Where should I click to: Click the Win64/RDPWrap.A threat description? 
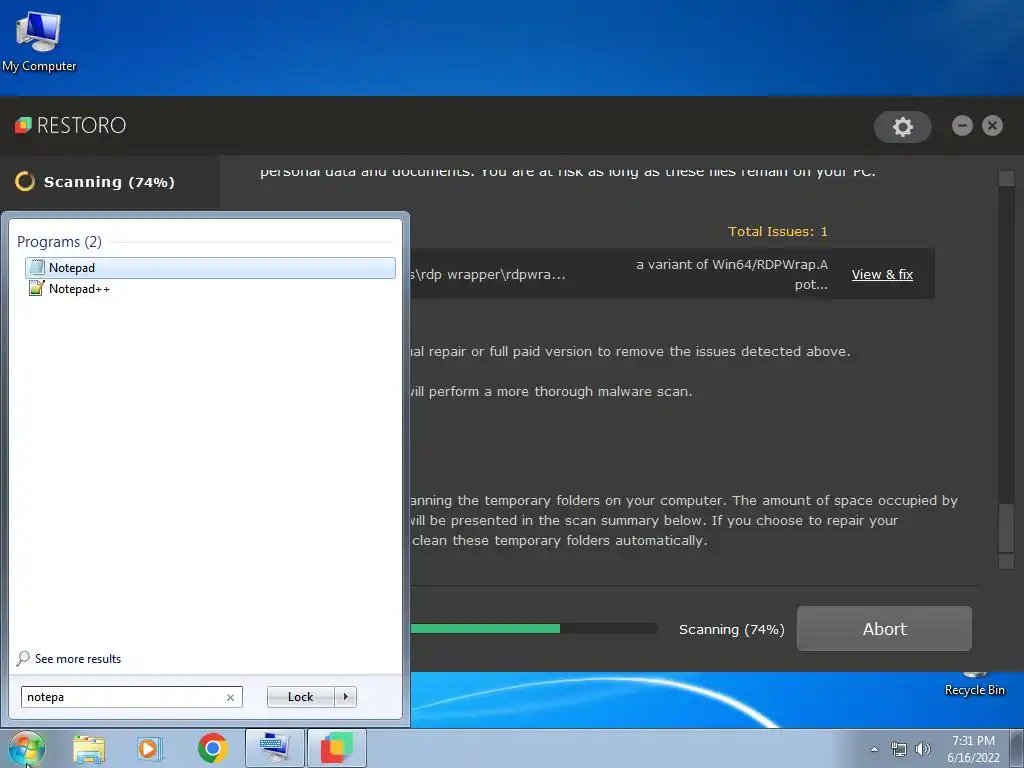pos(731,274)
